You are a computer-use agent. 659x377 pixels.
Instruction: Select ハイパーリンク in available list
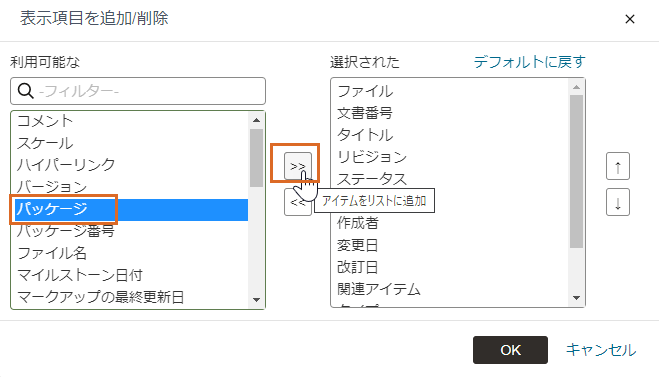pos(131,165)
